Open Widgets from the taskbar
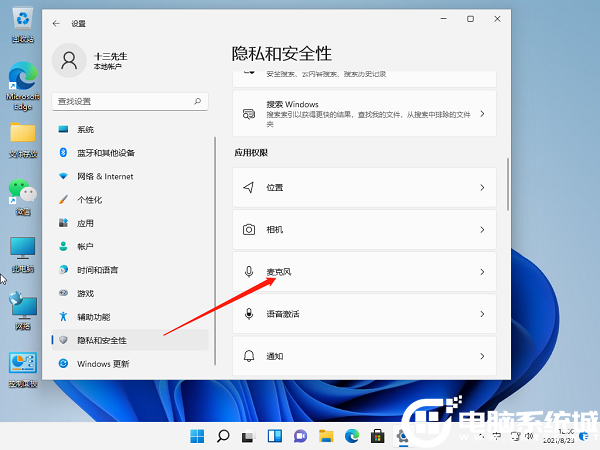The width and height of the screenshot is (600, 450). pyautogui.click(x=275, y=436)
